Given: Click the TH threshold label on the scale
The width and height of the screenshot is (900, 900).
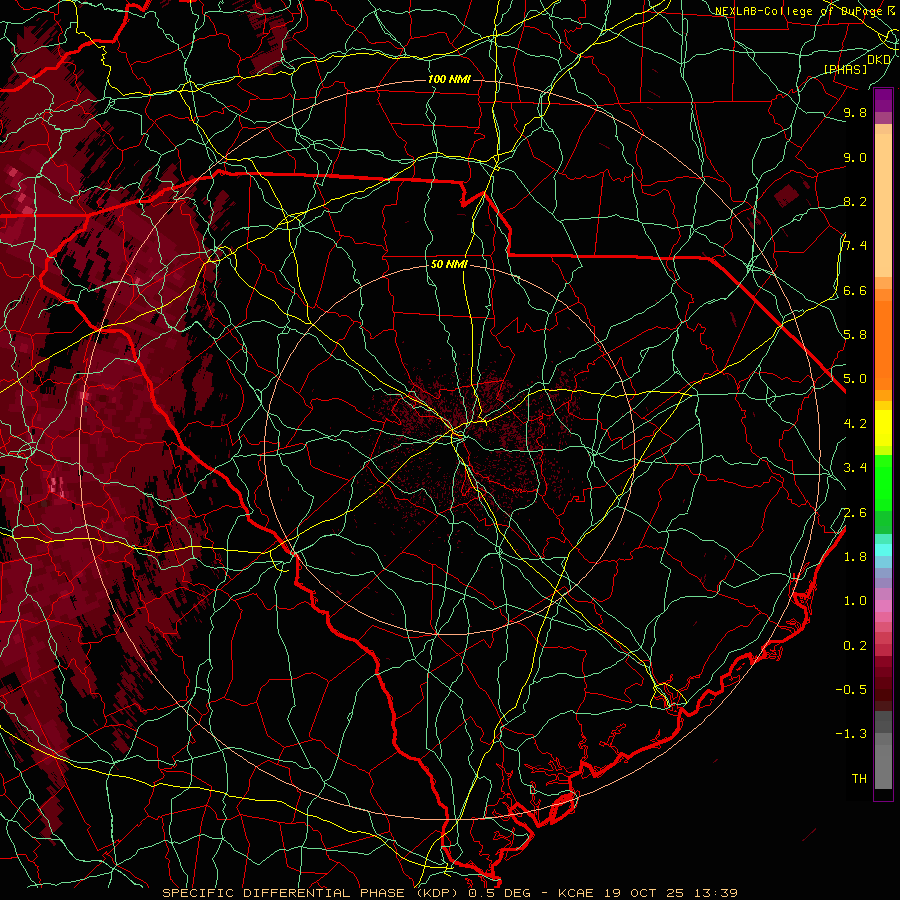Looking at the screenshot, I should (859, 779).
